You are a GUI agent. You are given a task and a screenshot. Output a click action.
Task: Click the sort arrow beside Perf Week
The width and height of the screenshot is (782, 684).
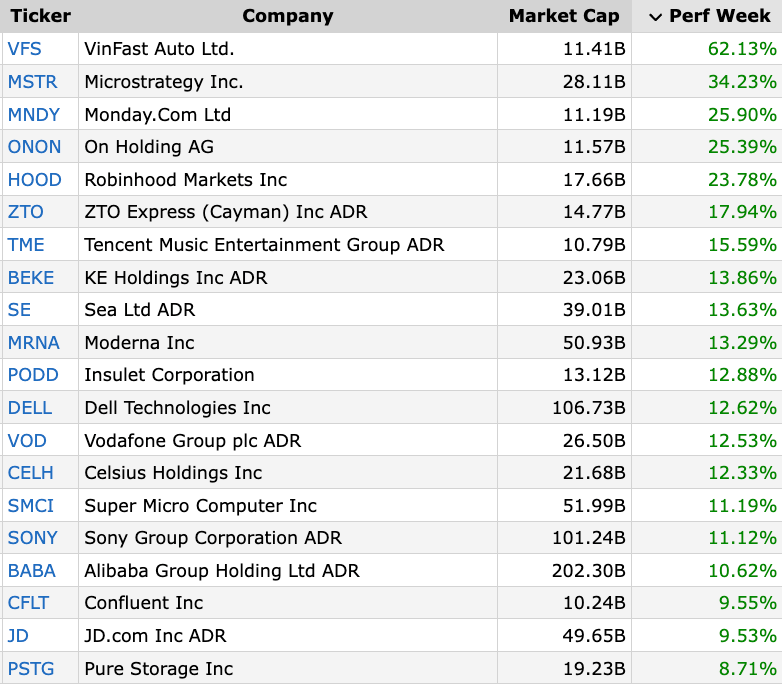[x=656, y=16]
